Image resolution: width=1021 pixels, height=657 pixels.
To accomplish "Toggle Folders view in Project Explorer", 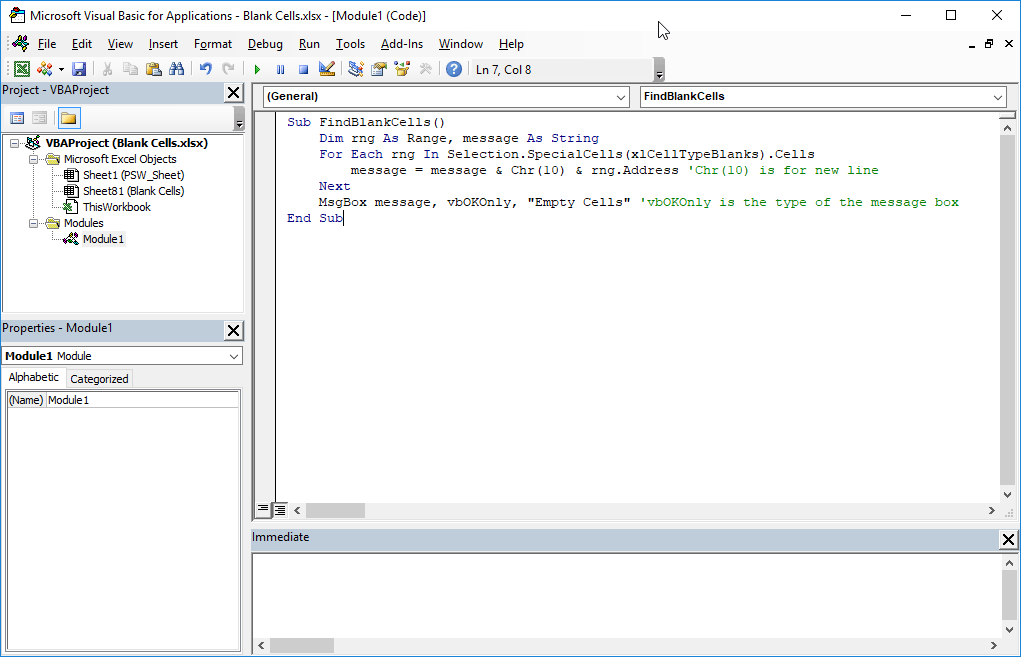I will click(x=68, y=118).
